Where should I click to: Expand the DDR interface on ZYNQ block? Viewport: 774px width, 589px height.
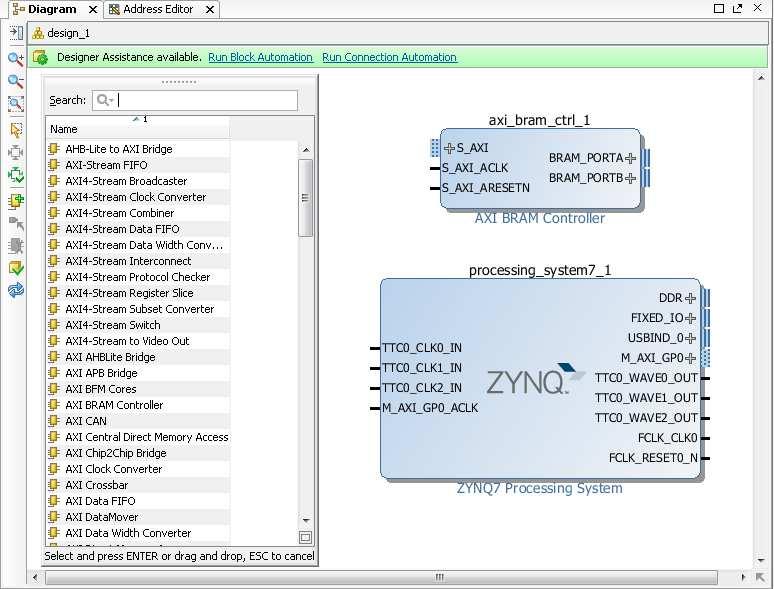[x=691, y=298]
